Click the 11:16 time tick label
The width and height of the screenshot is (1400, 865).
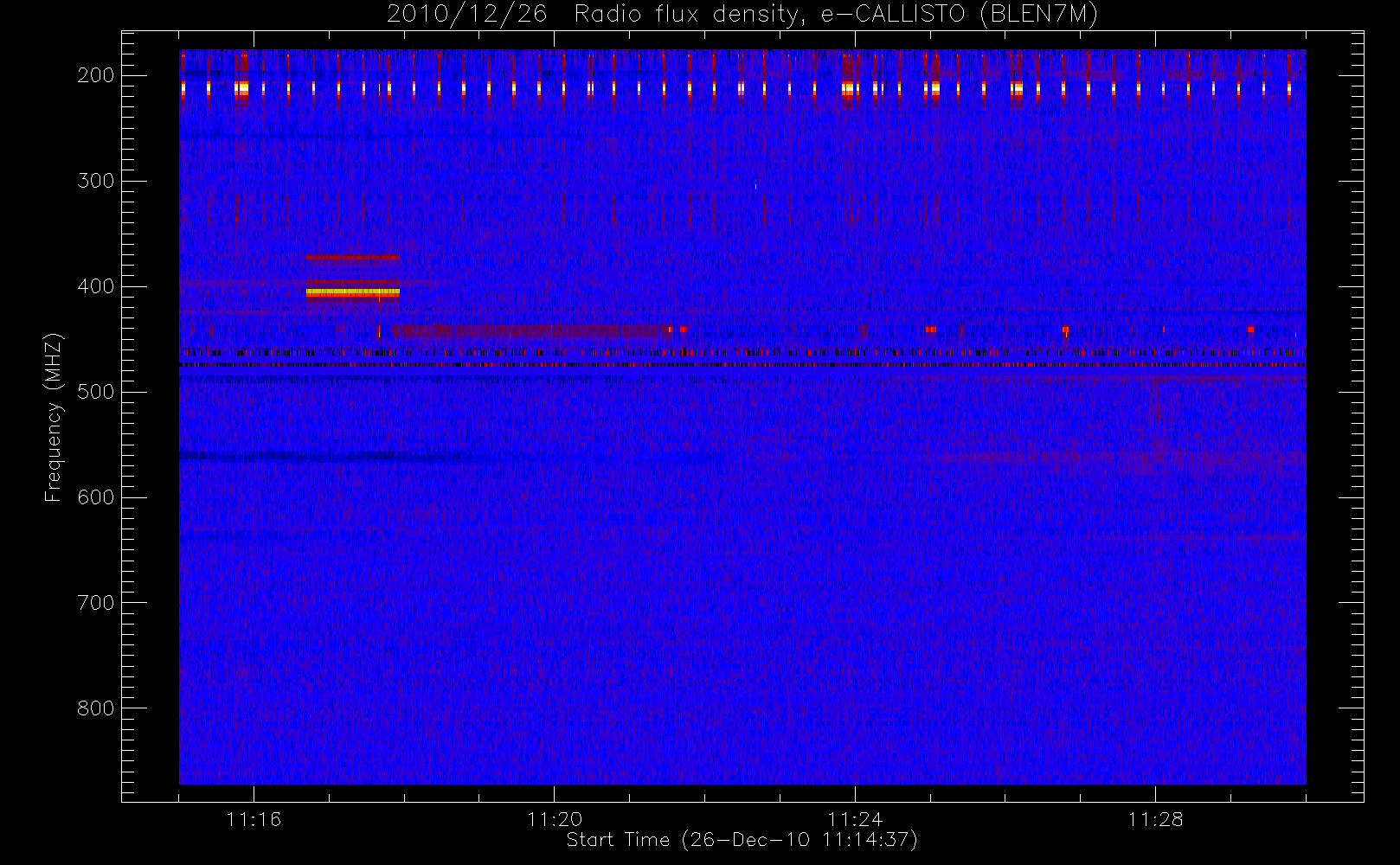coord(254,819)
